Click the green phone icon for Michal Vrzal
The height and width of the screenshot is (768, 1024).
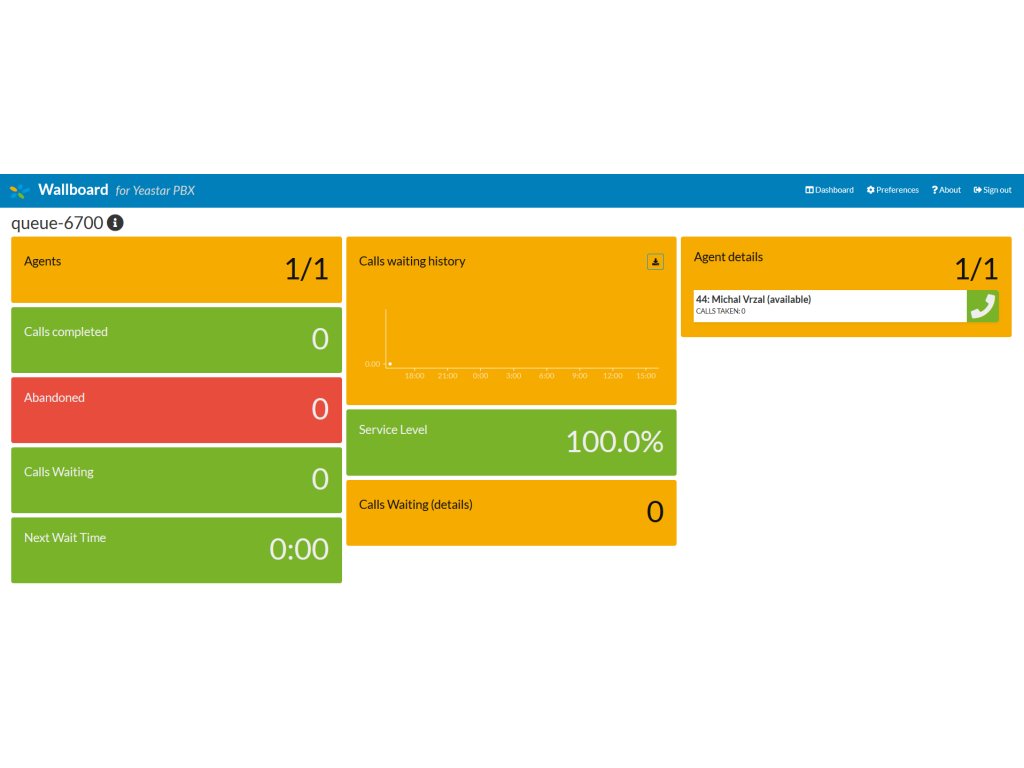(982, 306)
